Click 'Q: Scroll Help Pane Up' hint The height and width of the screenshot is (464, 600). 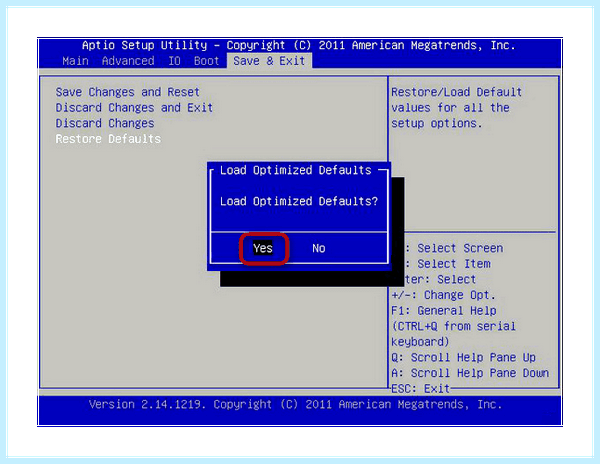pos(463,358)
